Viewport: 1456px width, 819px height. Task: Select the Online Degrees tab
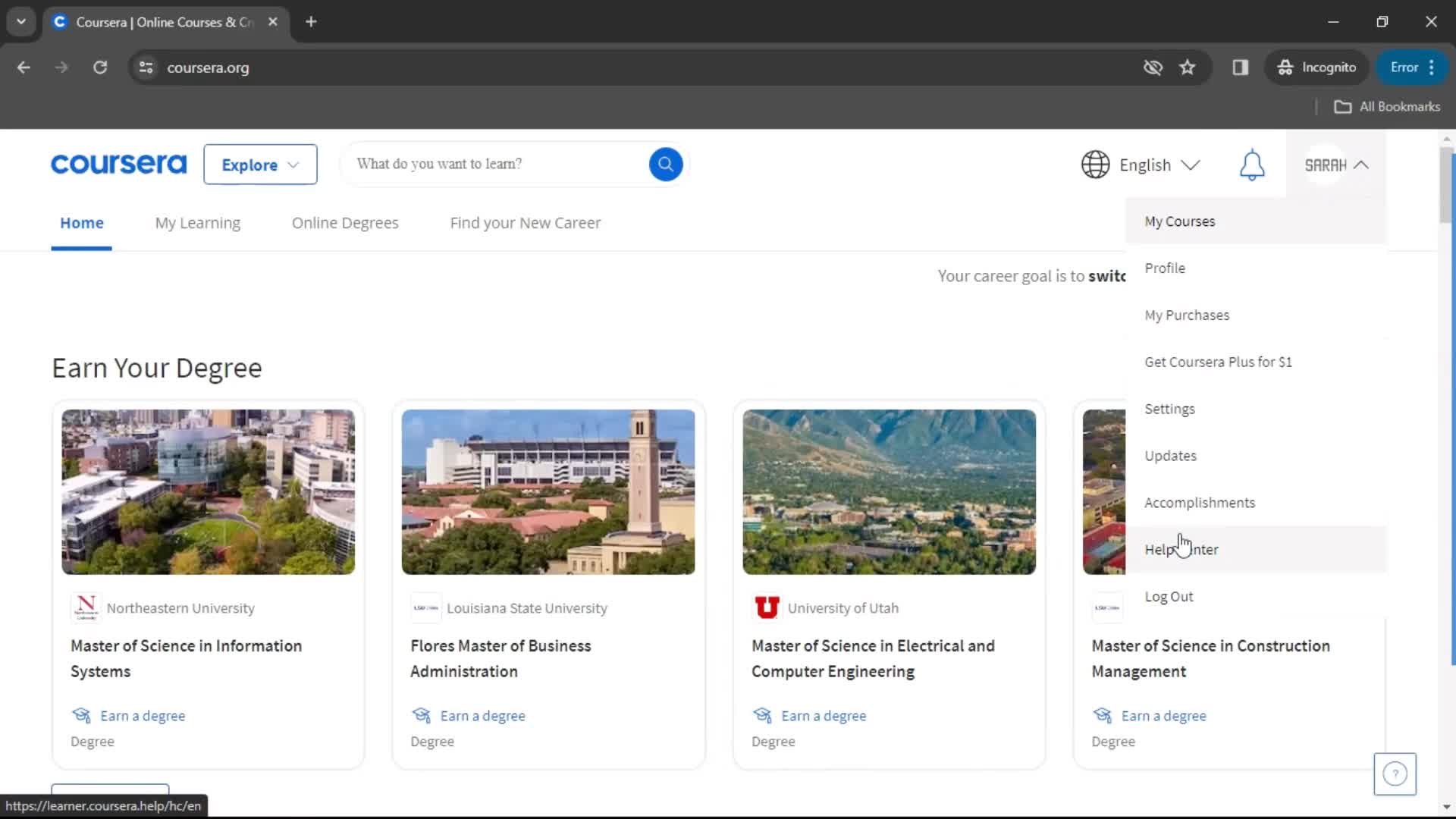(x=345, y=222)
